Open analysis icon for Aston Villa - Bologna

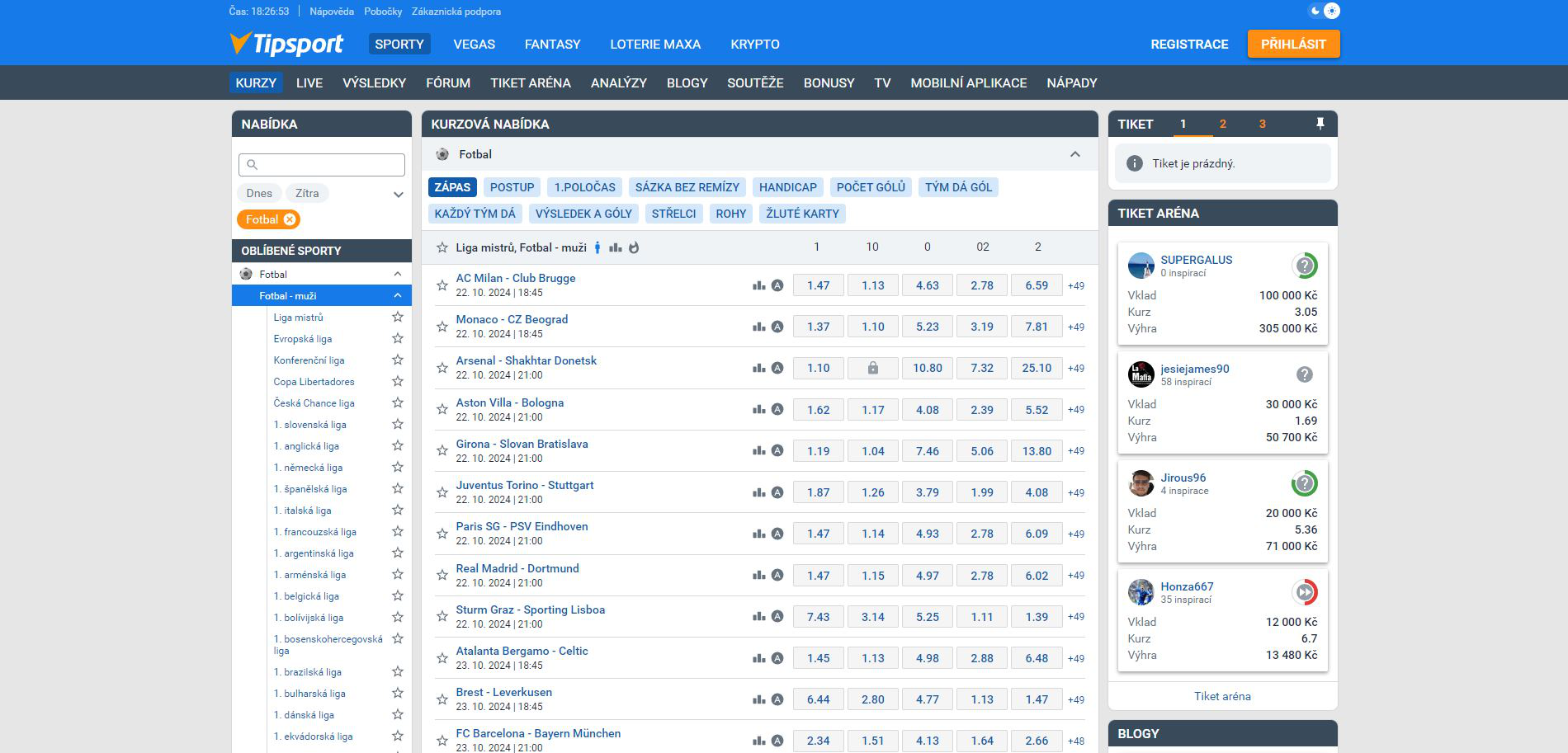click(777, 410)
